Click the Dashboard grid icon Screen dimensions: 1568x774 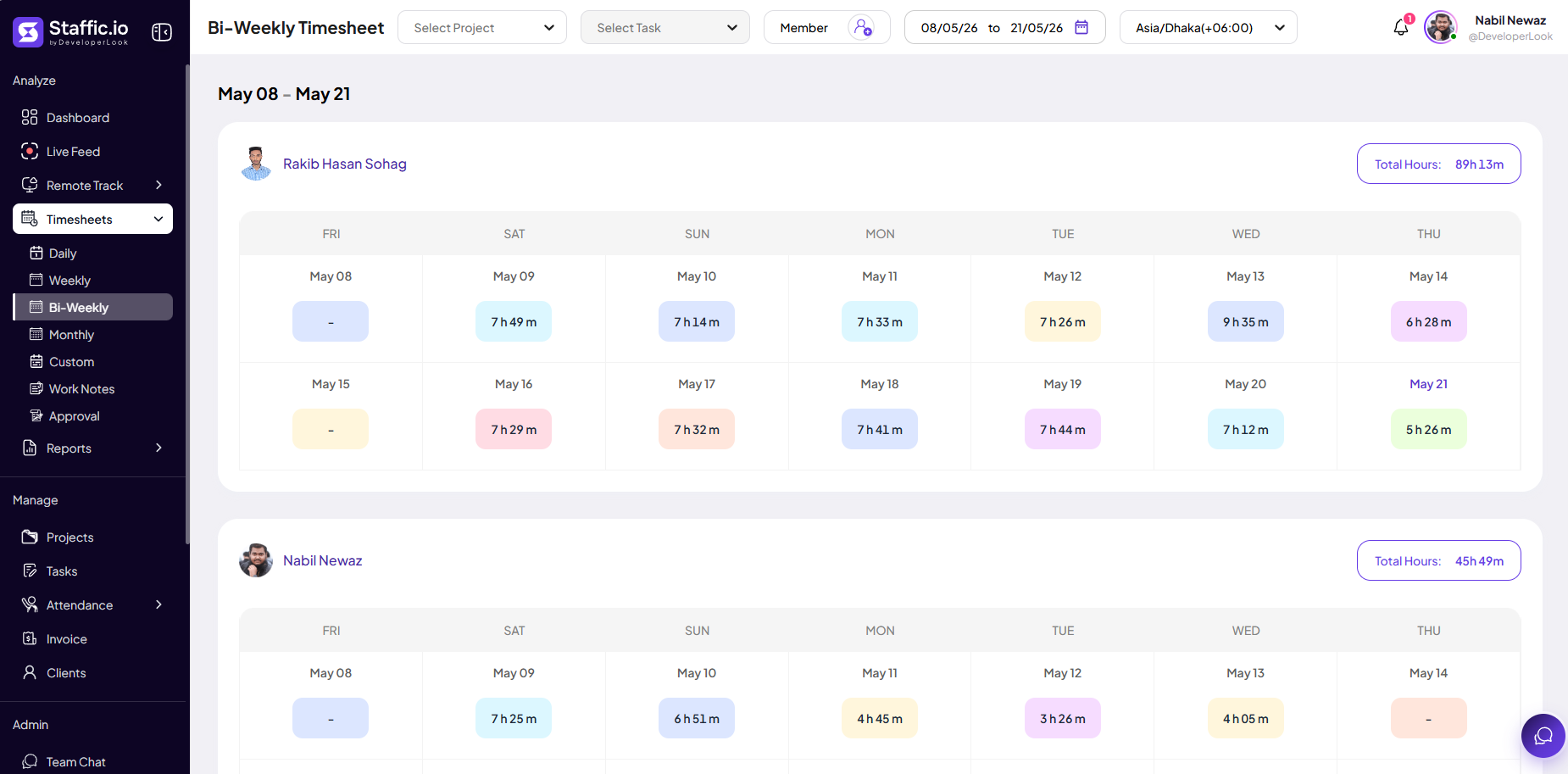pyautogui.click(x=30, y=117)
